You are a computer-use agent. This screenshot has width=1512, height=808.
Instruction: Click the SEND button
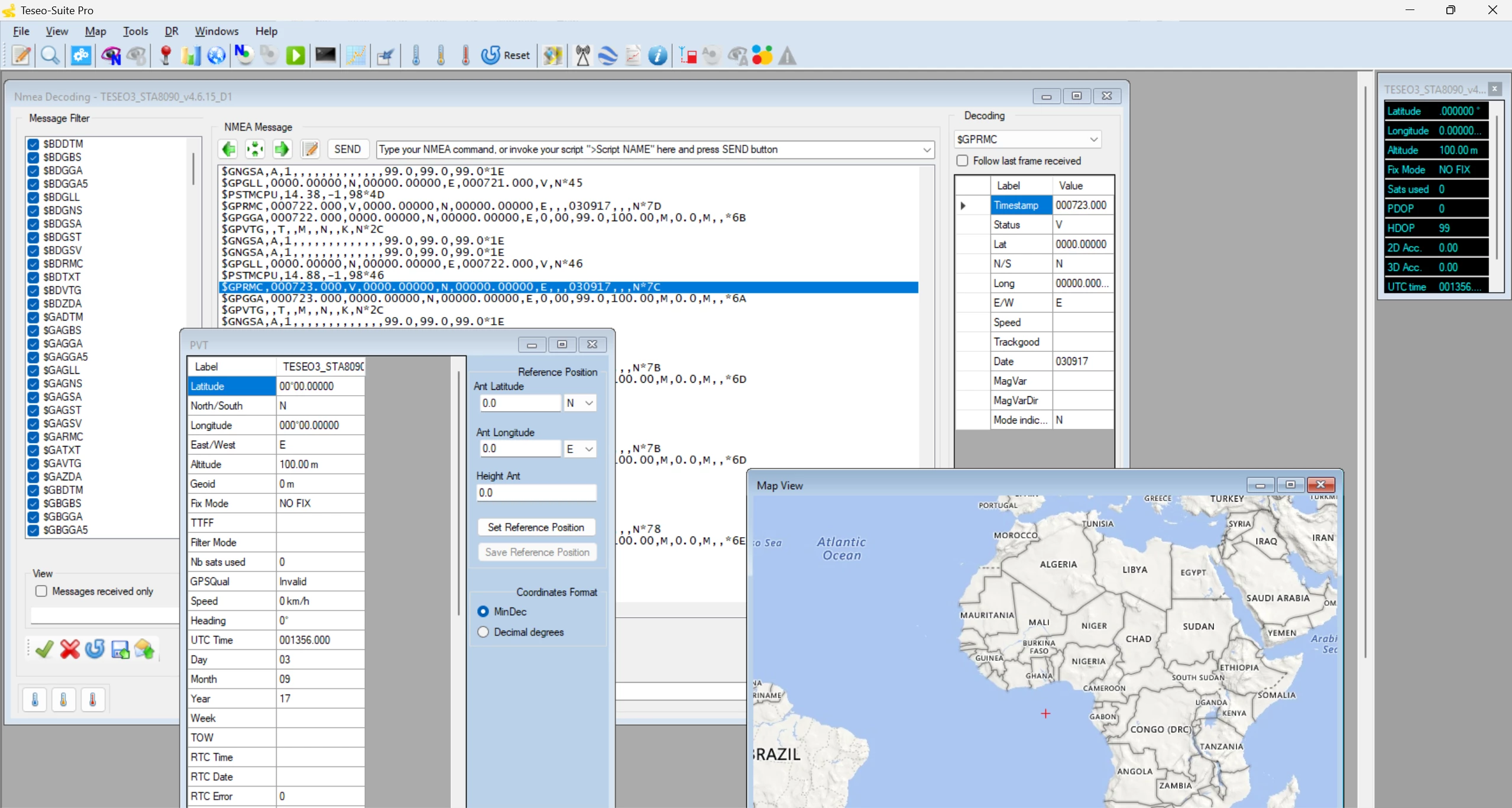coord(347,149)
